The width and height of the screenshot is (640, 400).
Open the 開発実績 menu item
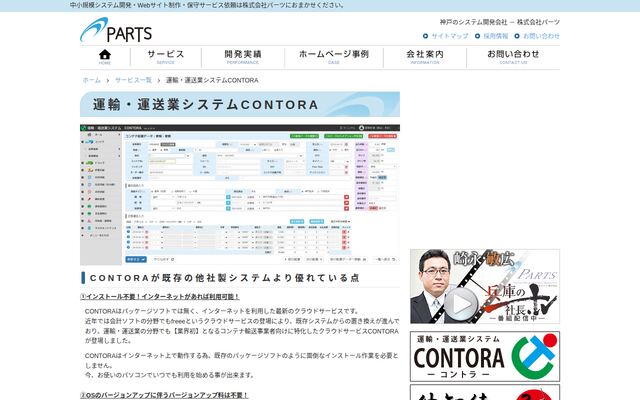click(x=243, y=57)
